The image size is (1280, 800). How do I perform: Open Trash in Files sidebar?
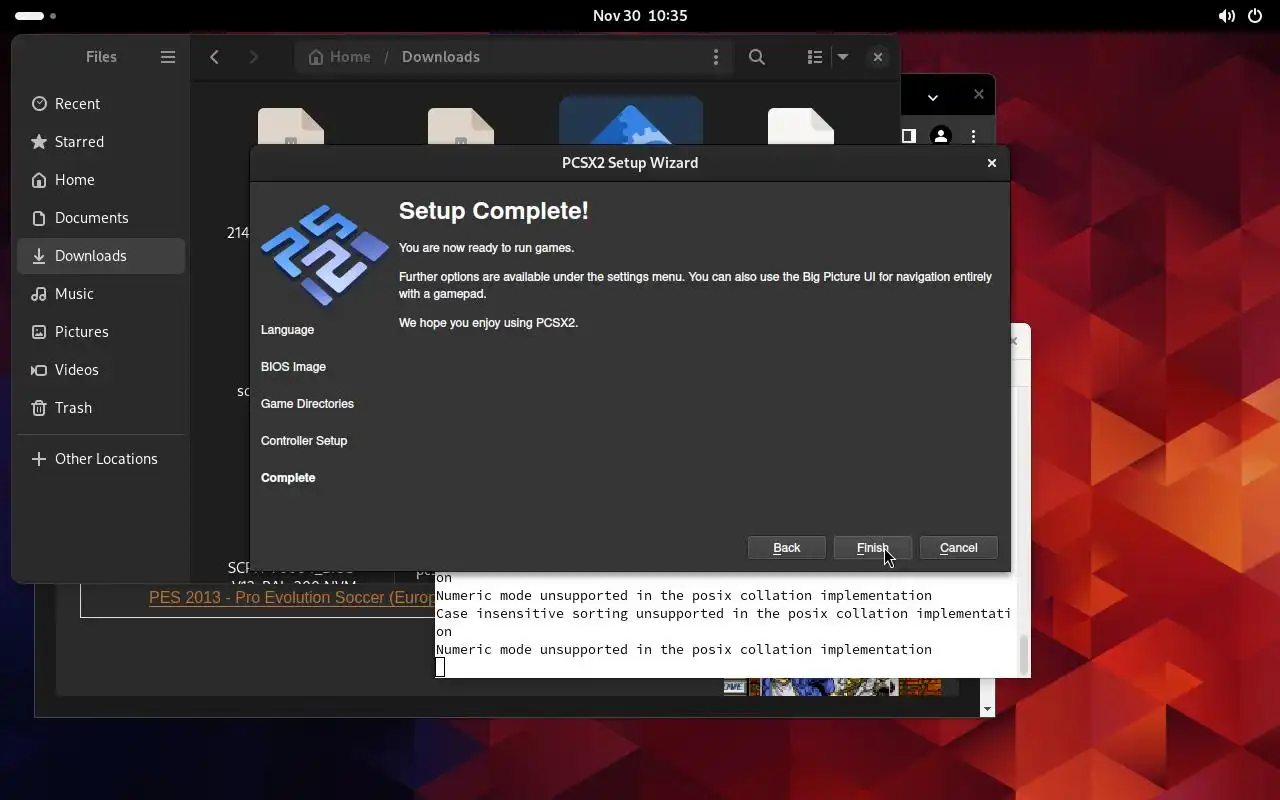pyautogui.click(x=101, y=408)
